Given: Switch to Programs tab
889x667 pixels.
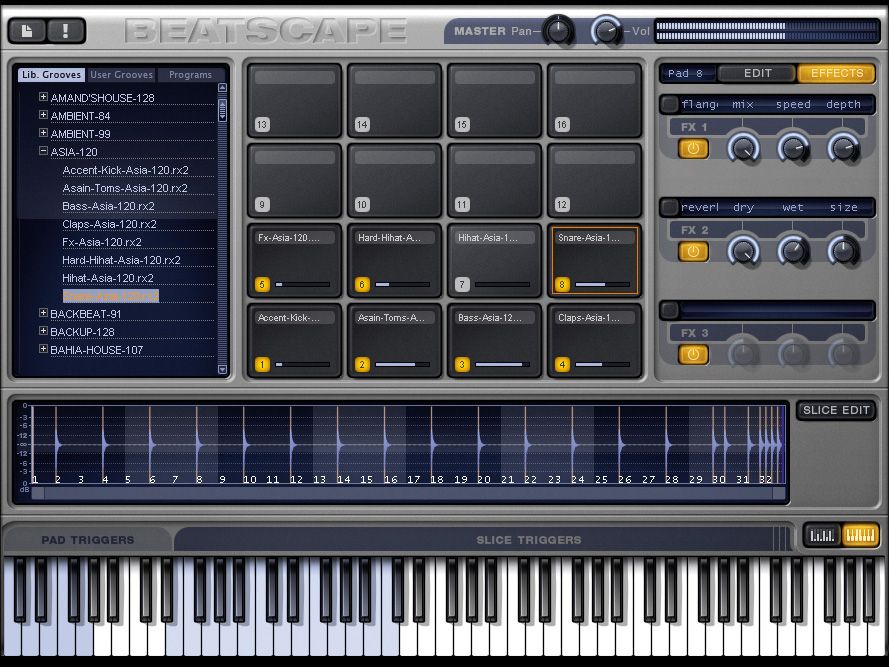Looking at the screenshot, I should click(190, 75).
